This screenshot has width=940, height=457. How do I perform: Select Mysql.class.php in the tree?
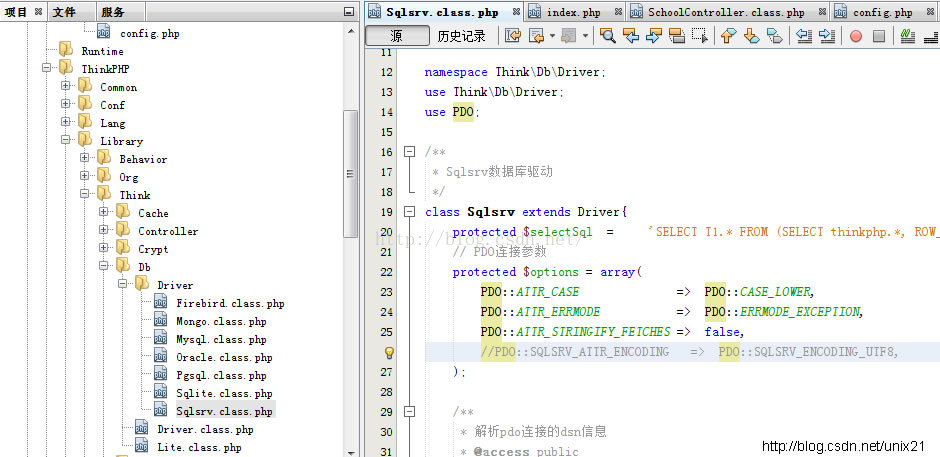tap(221, 339)
